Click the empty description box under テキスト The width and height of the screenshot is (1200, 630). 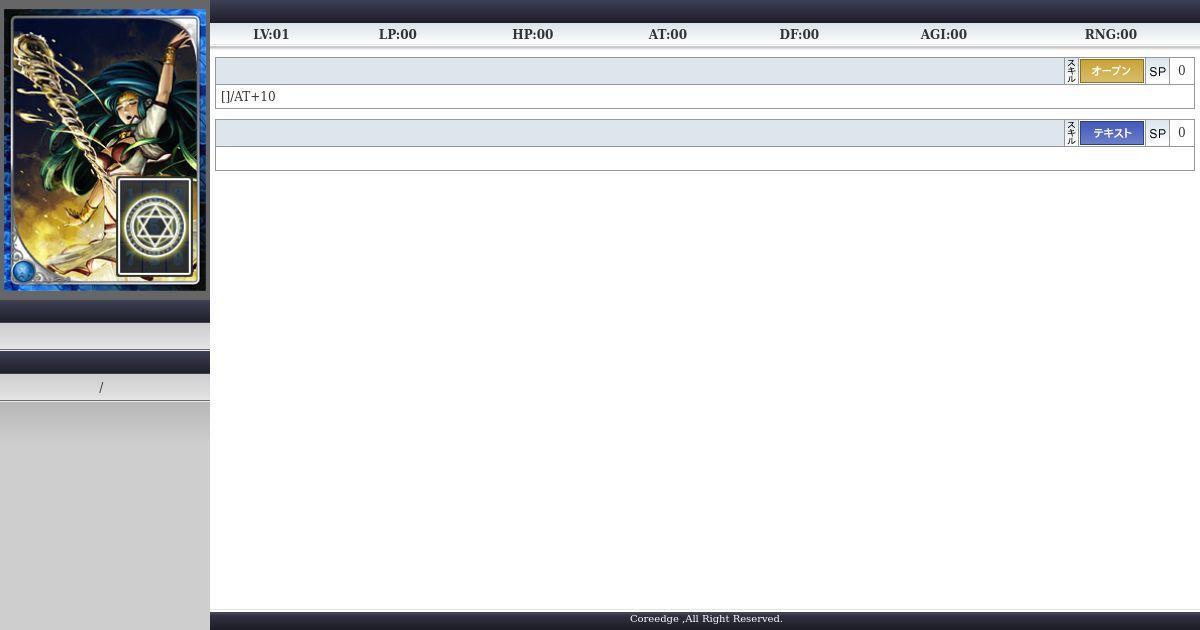pyautogui.click(x=705, y=158)
